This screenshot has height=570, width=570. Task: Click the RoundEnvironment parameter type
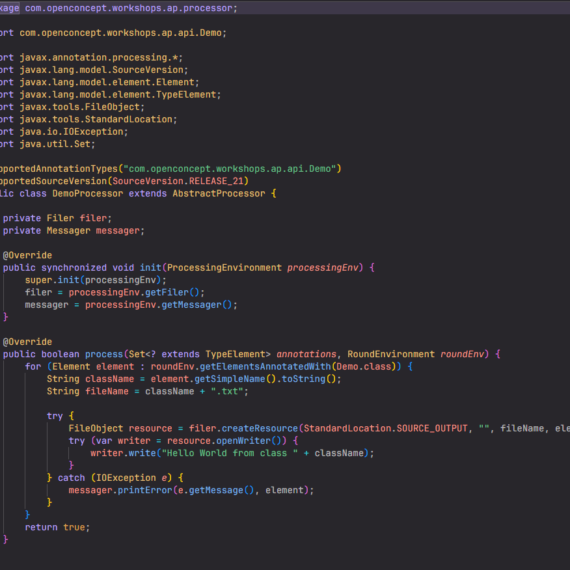391,354
